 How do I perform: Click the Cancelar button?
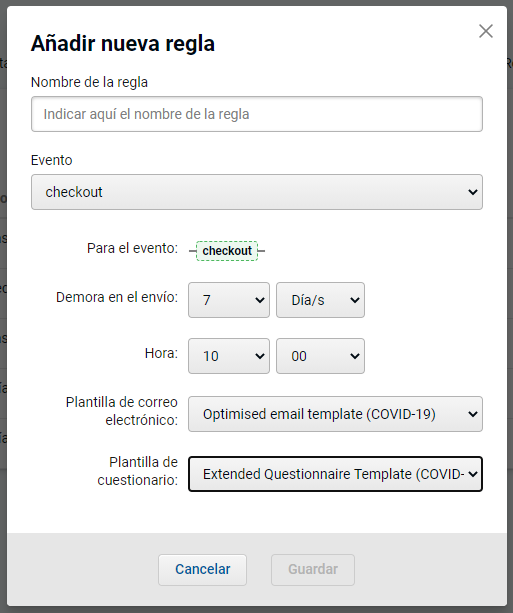[x=203, y=570]
